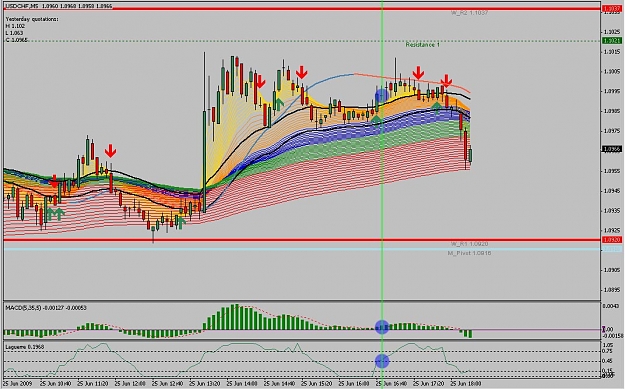
Task: Click the 1.1015 price scale label
Action: [x=612, y=52]
